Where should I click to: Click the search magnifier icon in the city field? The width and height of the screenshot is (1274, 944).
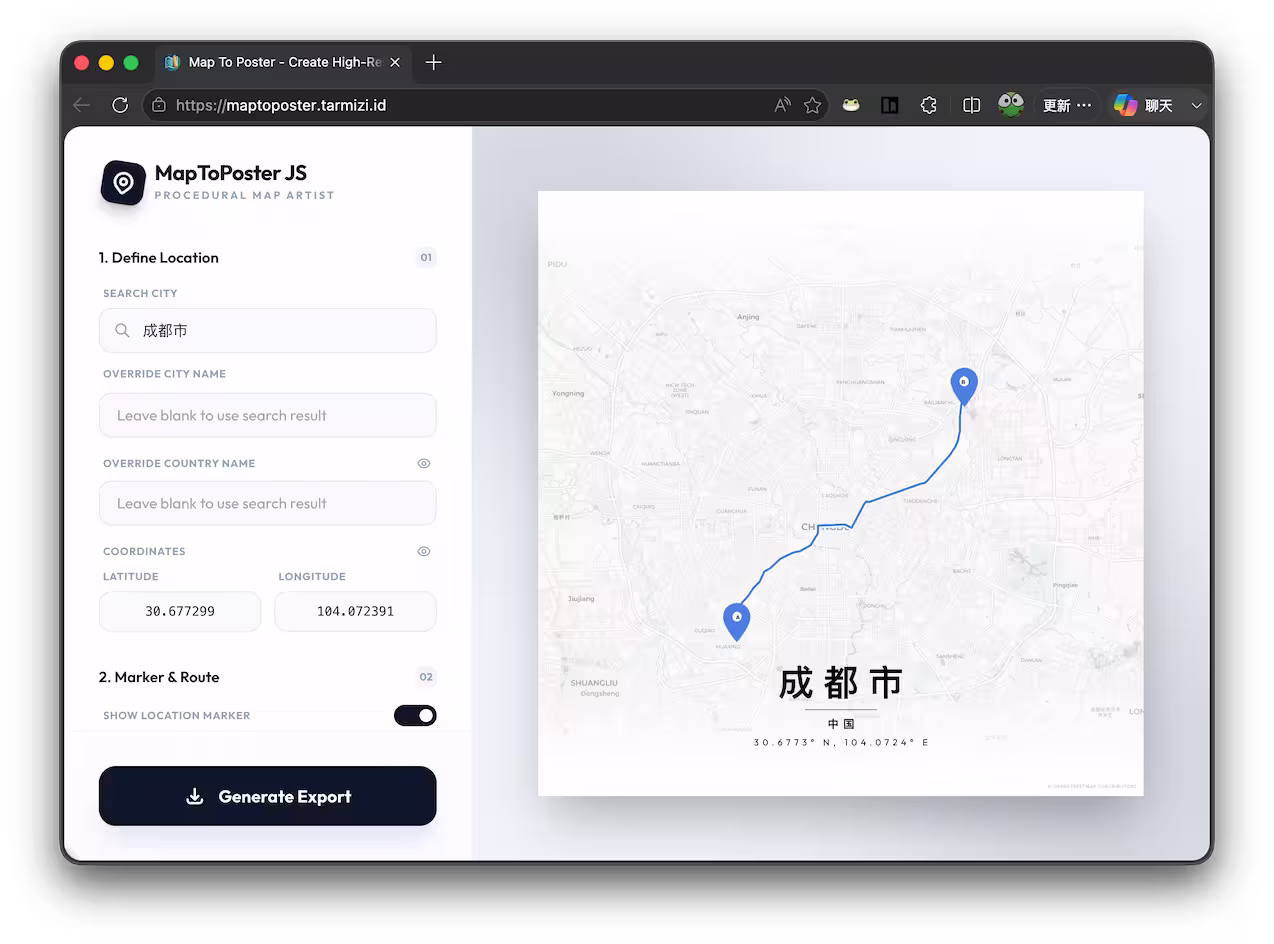(122, 330)
